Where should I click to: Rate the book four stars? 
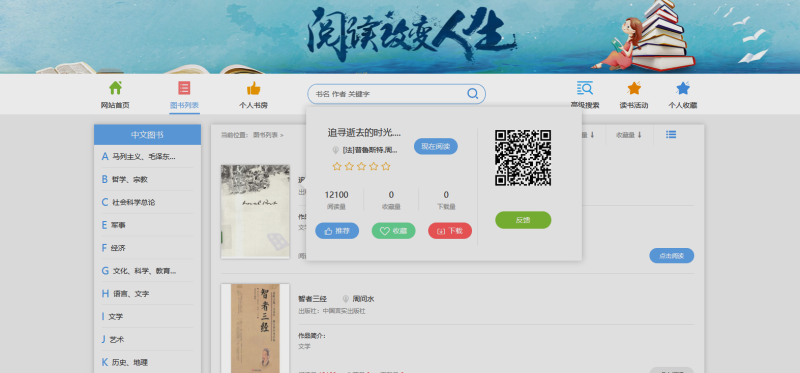373,166
